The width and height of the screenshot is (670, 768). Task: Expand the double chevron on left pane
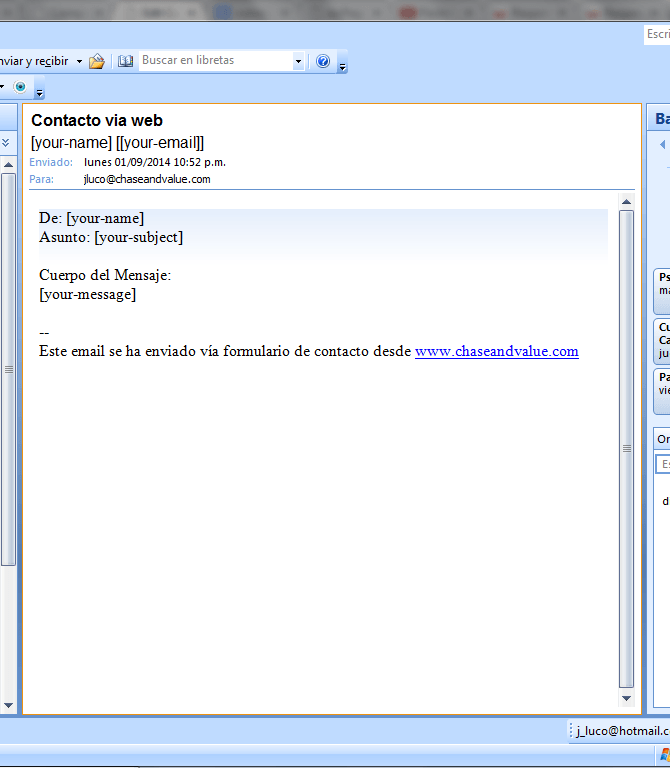tap(6, 143)
